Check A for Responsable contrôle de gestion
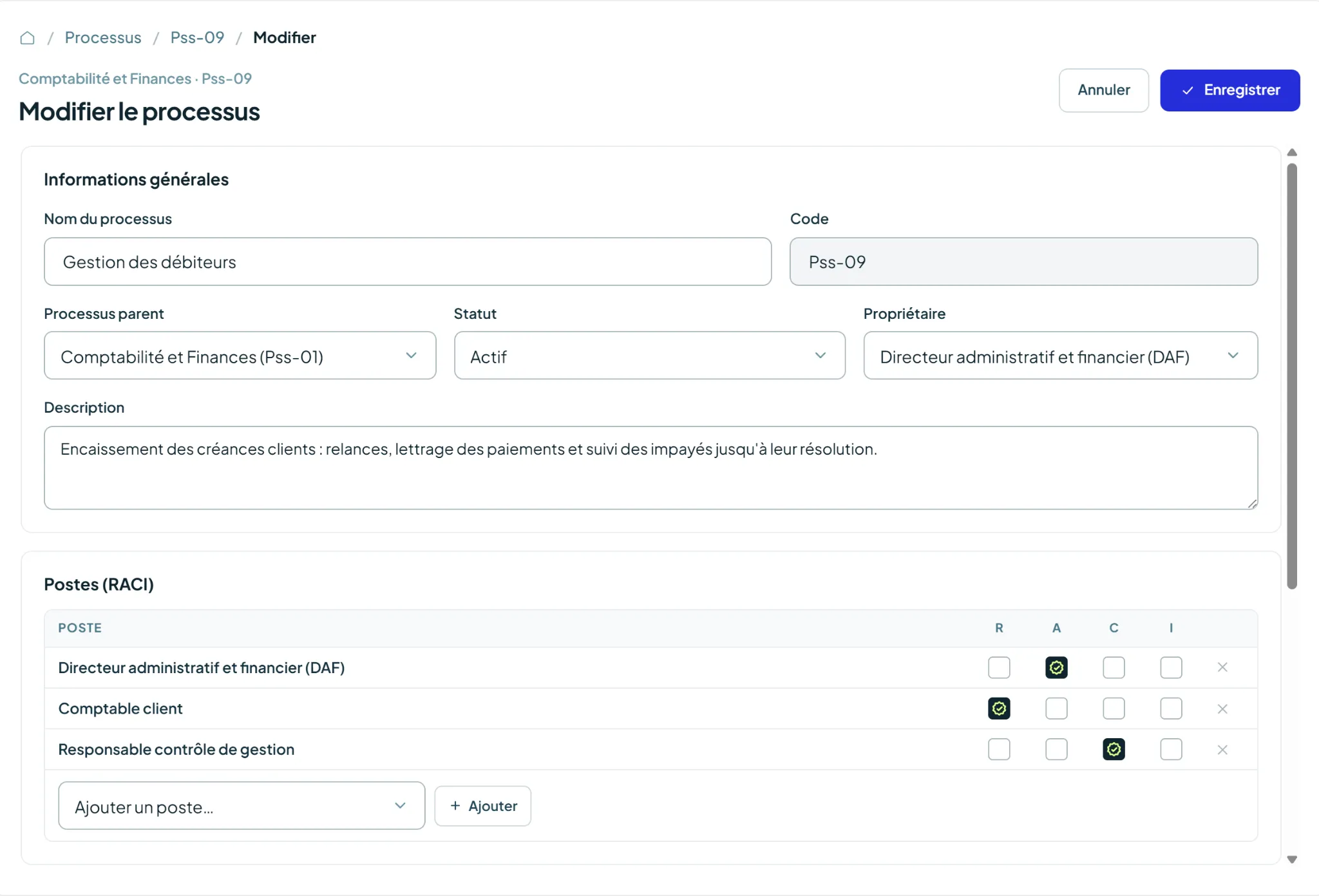Viewport: 1319px width, 896px height. pos(1056,749)
